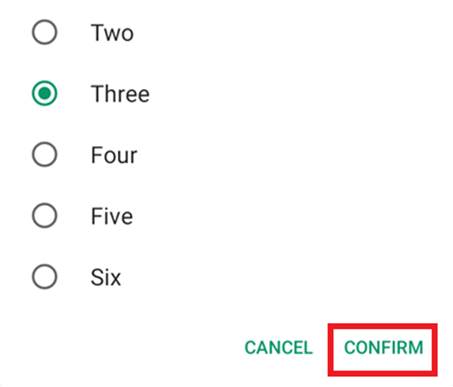Accept the Three selection with CONFIRM

click(x=383, y=348)
